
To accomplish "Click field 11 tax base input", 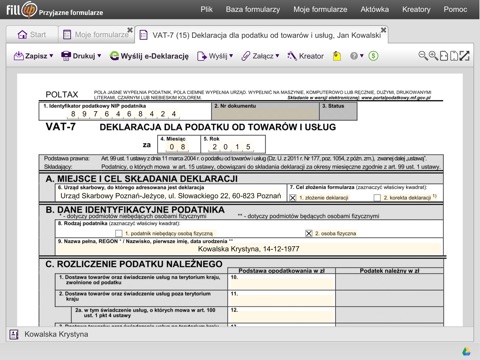I will [x=281, y=298].
